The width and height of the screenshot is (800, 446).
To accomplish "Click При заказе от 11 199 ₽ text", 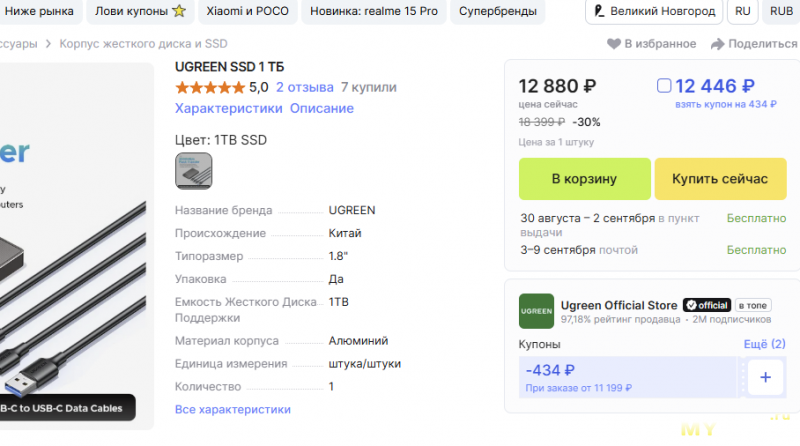I will click(579, 388).
